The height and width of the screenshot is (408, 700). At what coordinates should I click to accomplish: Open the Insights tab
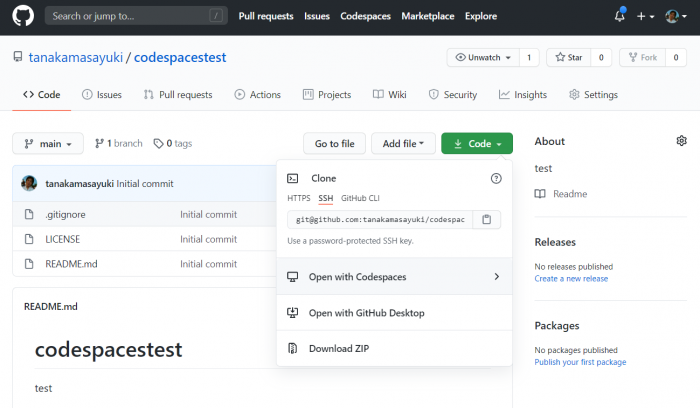(523, 95)
